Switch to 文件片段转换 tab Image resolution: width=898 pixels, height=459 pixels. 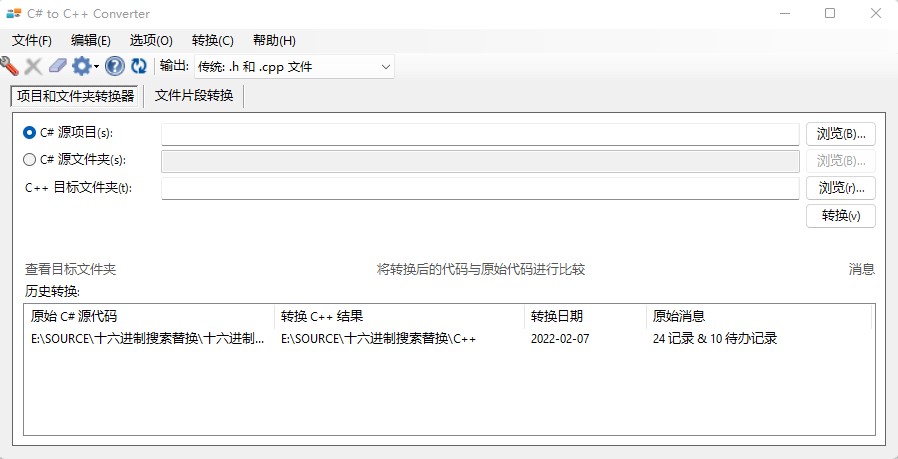tap(194, 96)
